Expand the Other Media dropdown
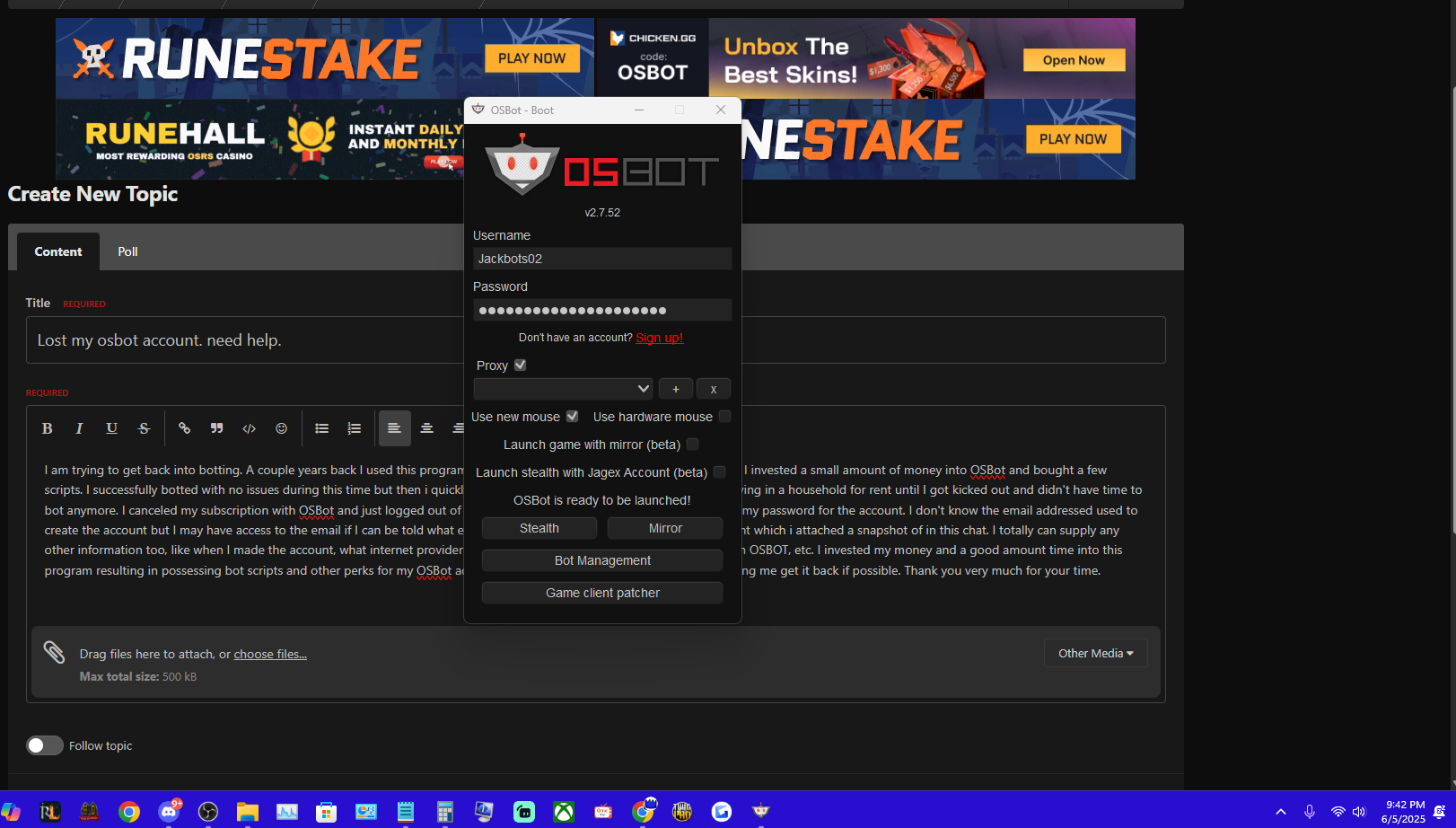The image size is (1456, 828). (1095, 653)
